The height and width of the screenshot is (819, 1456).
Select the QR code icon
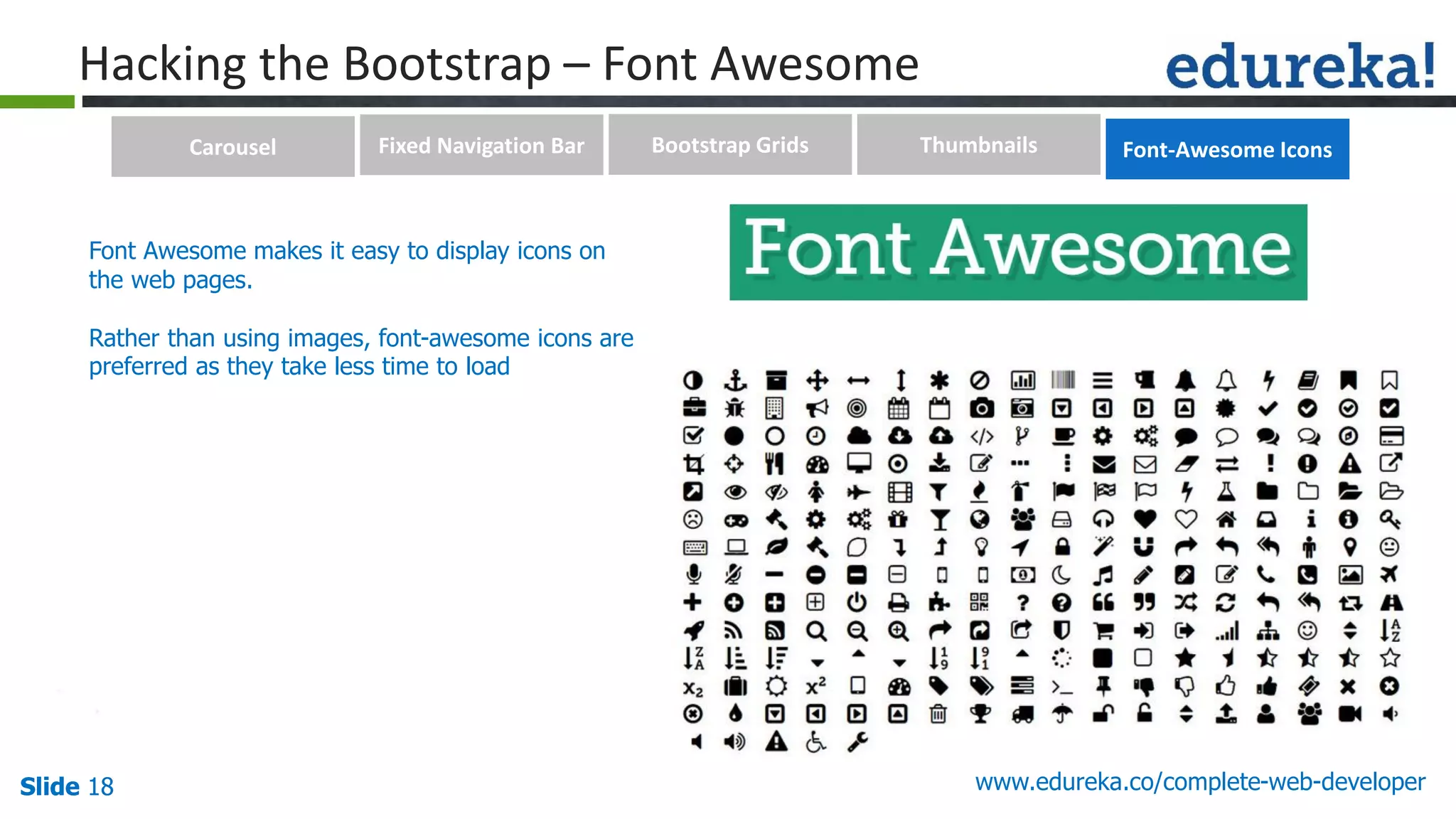point(980,602)
